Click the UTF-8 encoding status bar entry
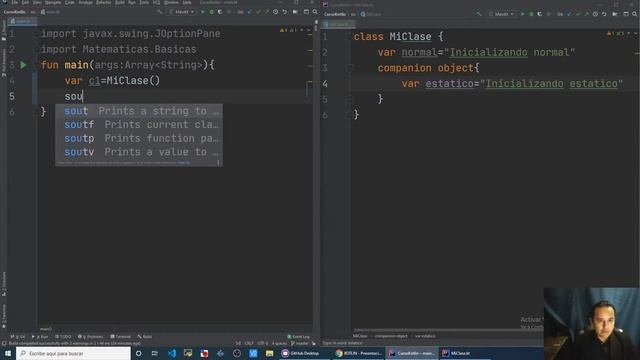The width and height of the screenshot is (640, 360). pos(262,343)
